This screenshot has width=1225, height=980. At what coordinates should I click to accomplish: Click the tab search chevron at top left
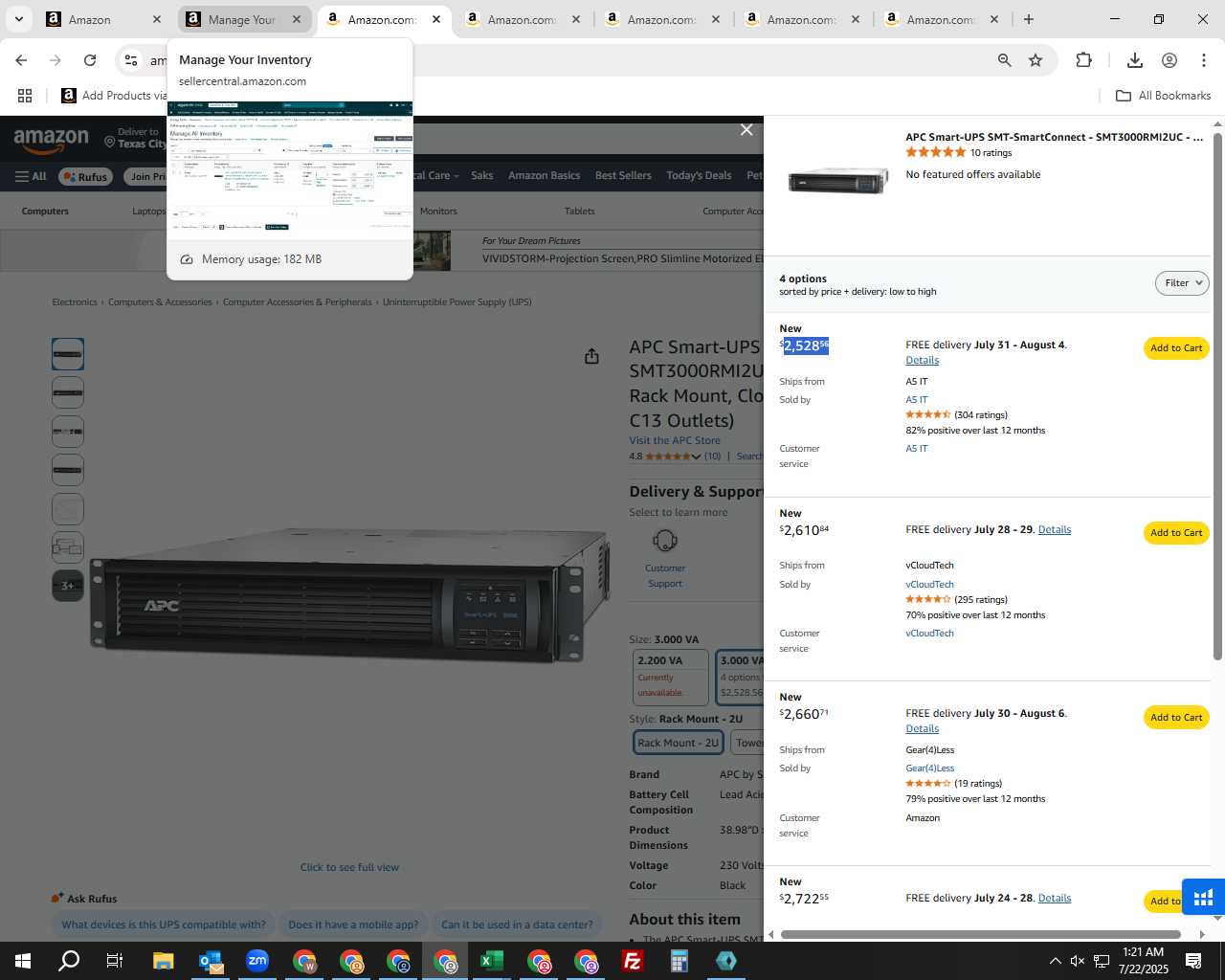[18, 19]
